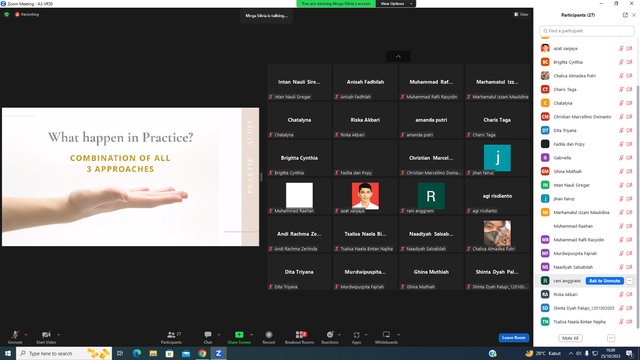Click muted mic icon for Riska Akbari row
The image size is (640, 360).
(621, 294)
